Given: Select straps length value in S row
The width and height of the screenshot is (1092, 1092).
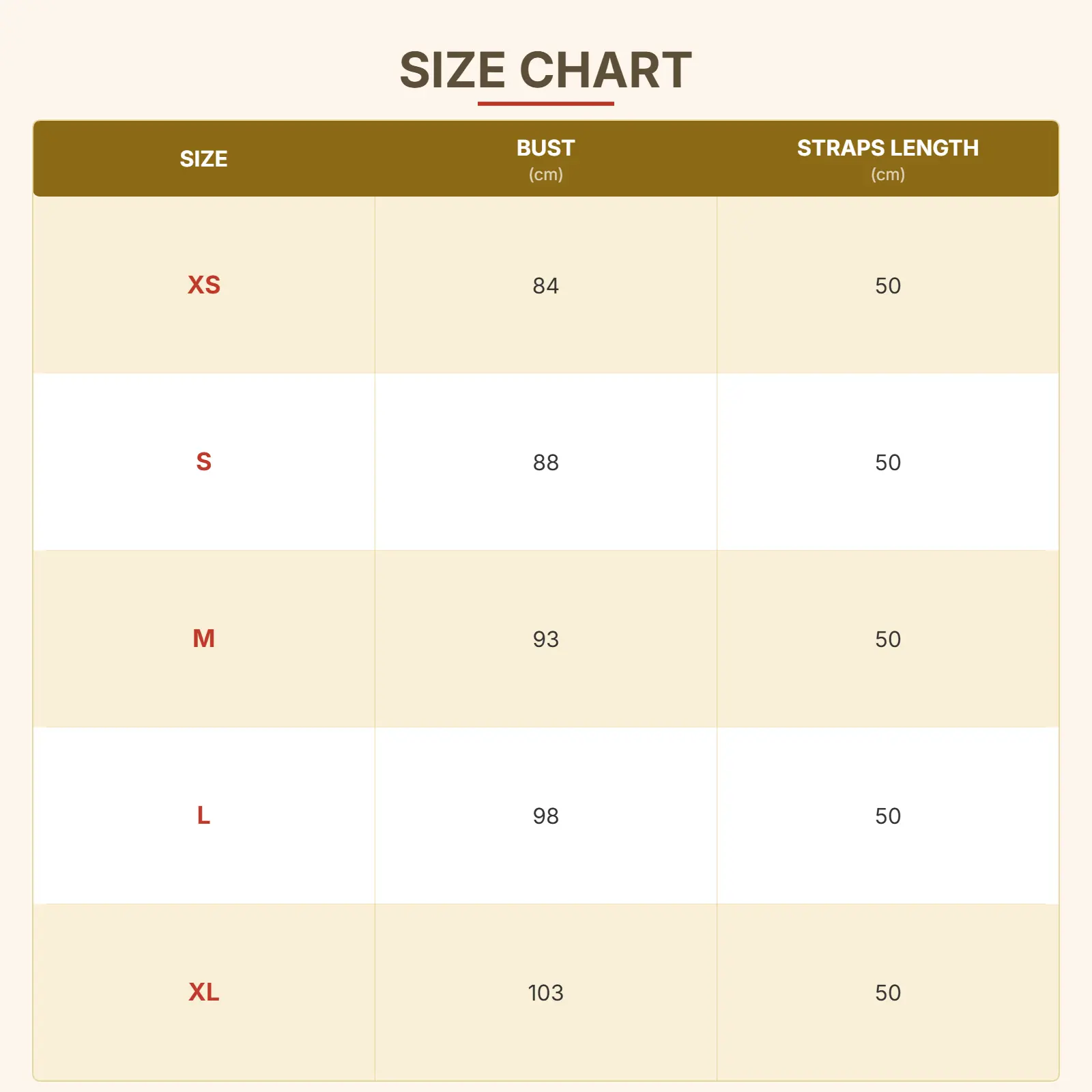Looking at the screenshot, I should 887,462.
